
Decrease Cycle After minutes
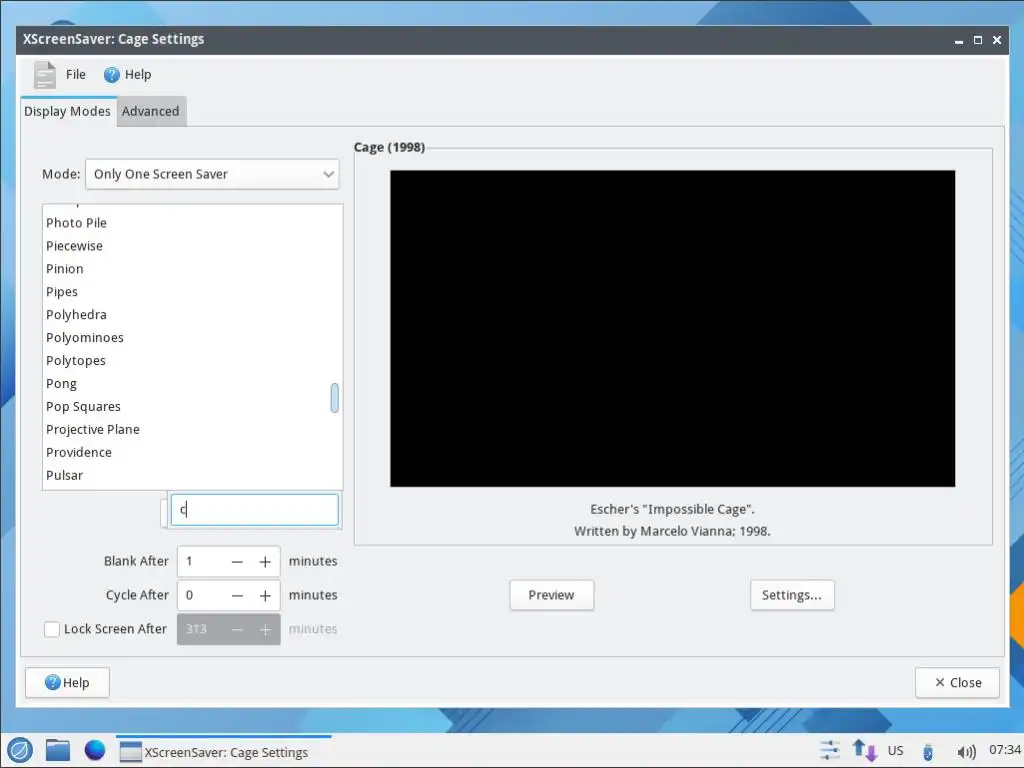(x=237, y=596)
